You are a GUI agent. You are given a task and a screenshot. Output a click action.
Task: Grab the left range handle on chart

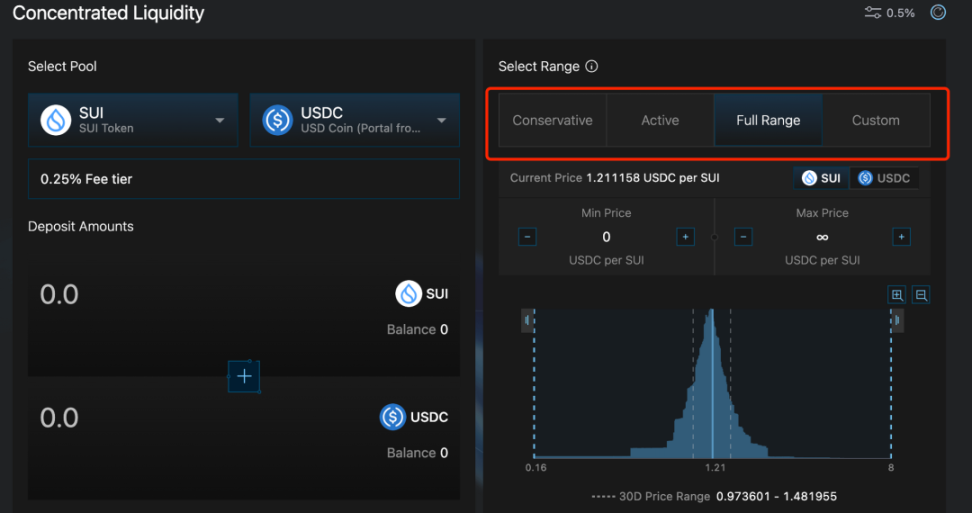528,320
